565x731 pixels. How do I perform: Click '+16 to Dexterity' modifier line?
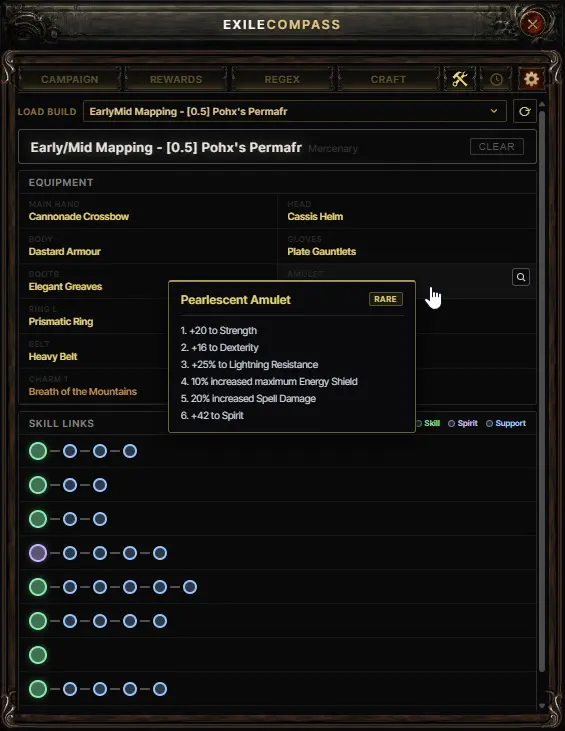(220, 347)
